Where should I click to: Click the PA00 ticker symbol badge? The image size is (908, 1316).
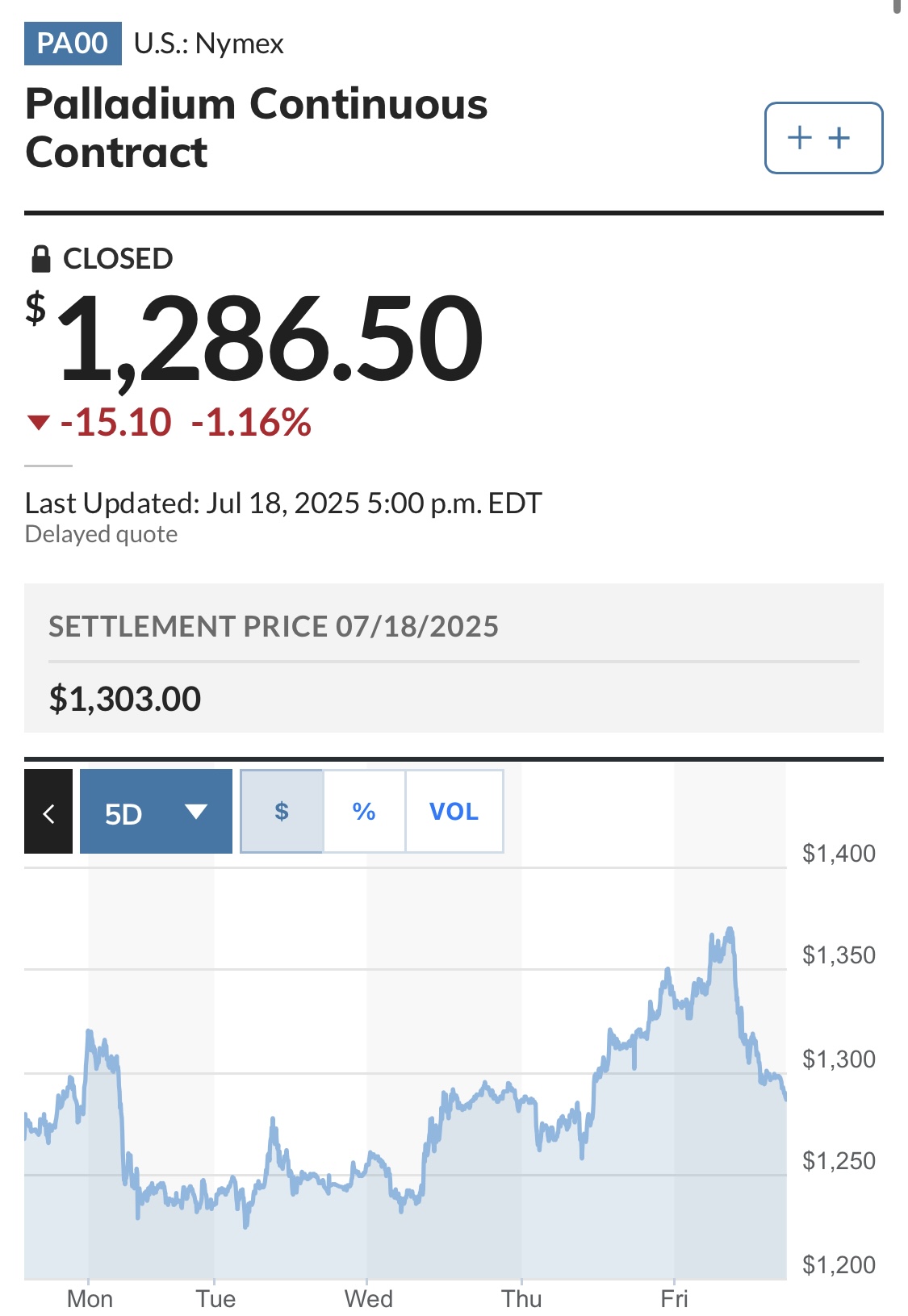73,44
